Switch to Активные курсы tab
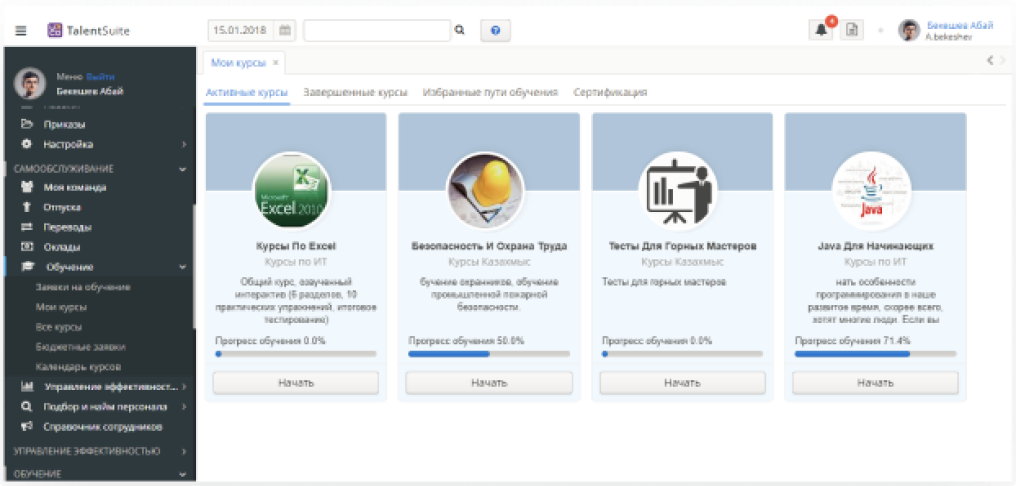 (246, 92)
